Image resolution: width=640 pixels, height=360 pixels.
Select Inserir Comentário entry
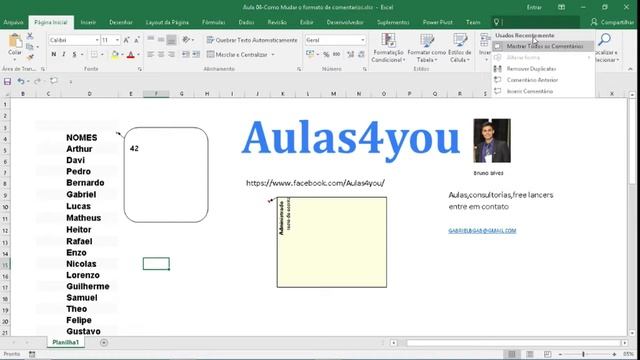[543, 91]
